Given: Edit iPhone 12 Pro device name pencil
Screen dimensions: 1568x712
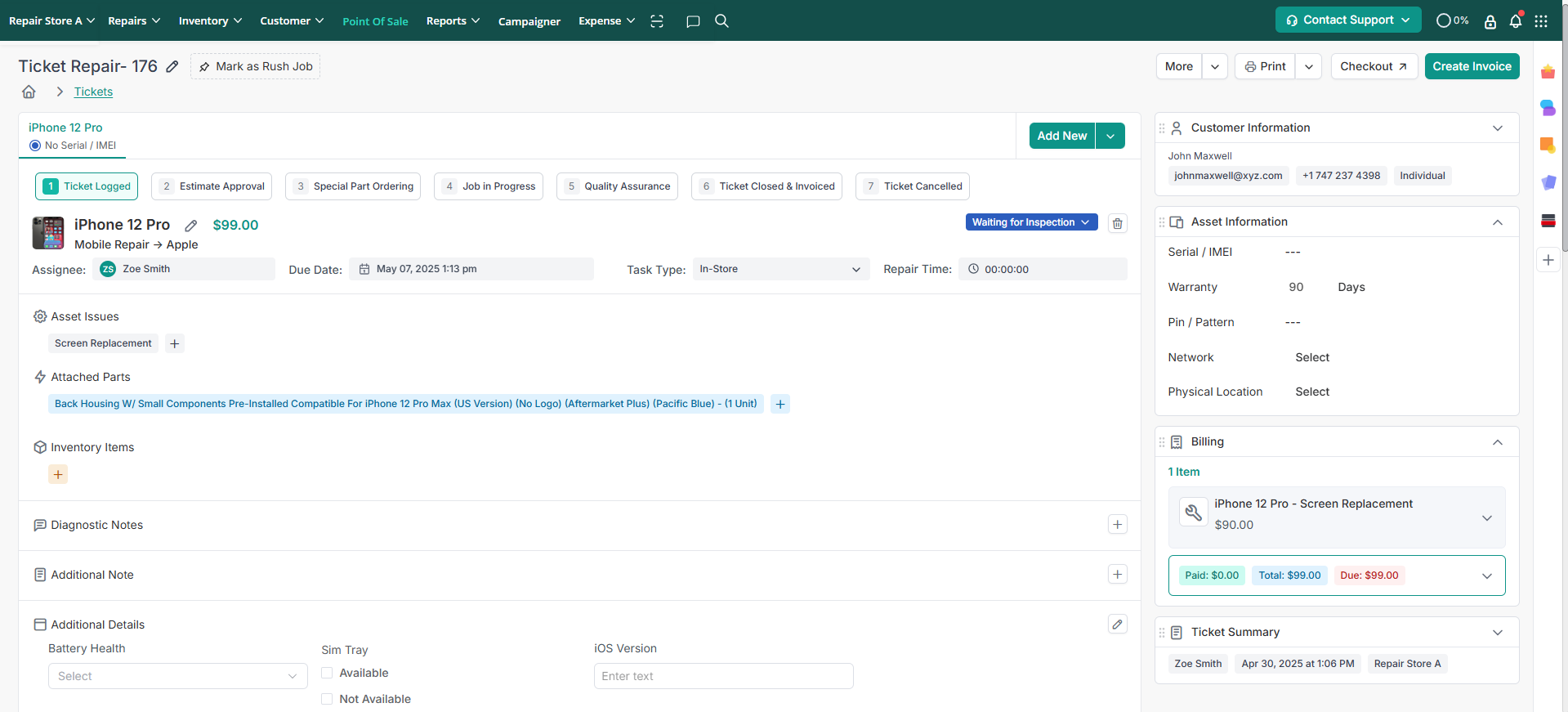Looking at the screenshot, I should point(190,226).
